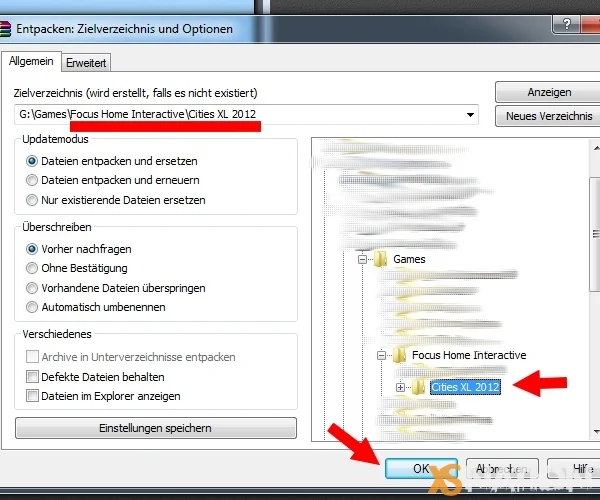Select 'Games' label in folder tree
Image resolution: width=600 pixels, height=500 pixels.
coord(409,259)
